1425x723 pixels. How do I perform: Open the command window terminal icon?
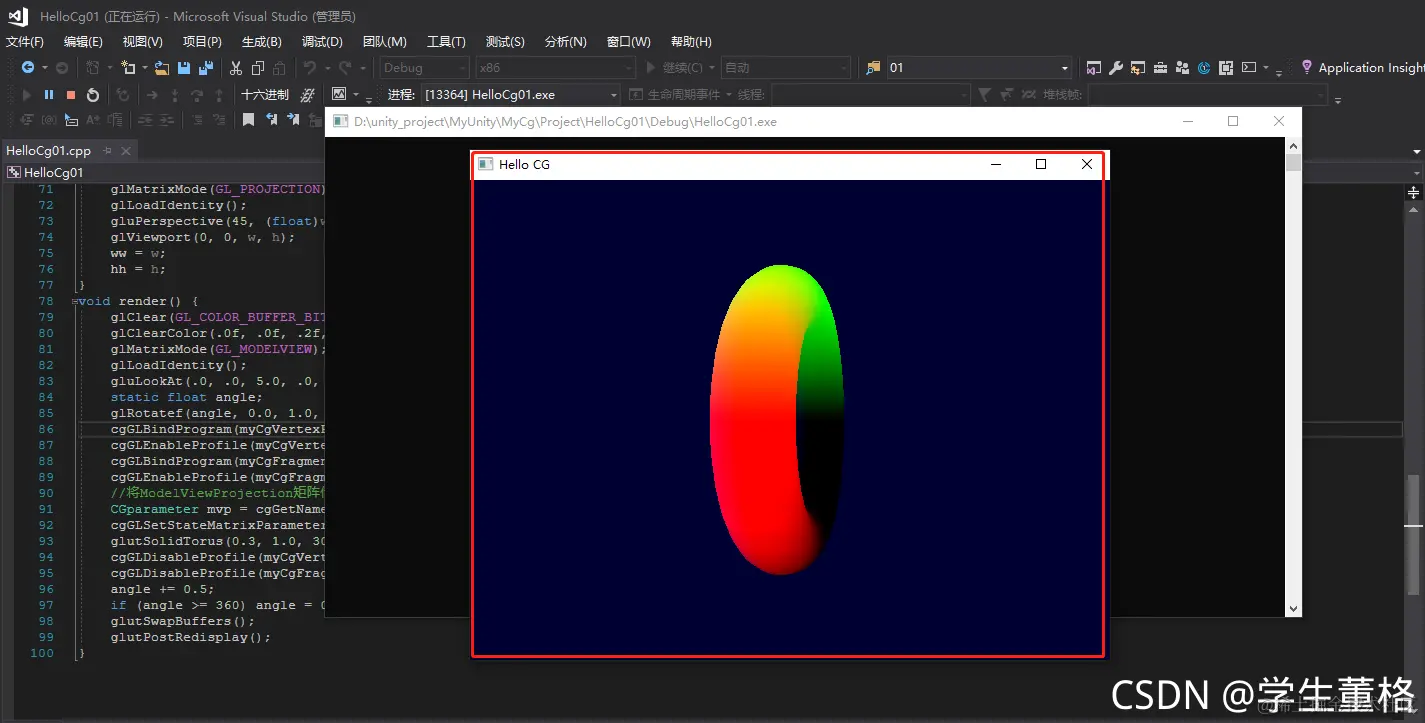tap(1249, 68)
